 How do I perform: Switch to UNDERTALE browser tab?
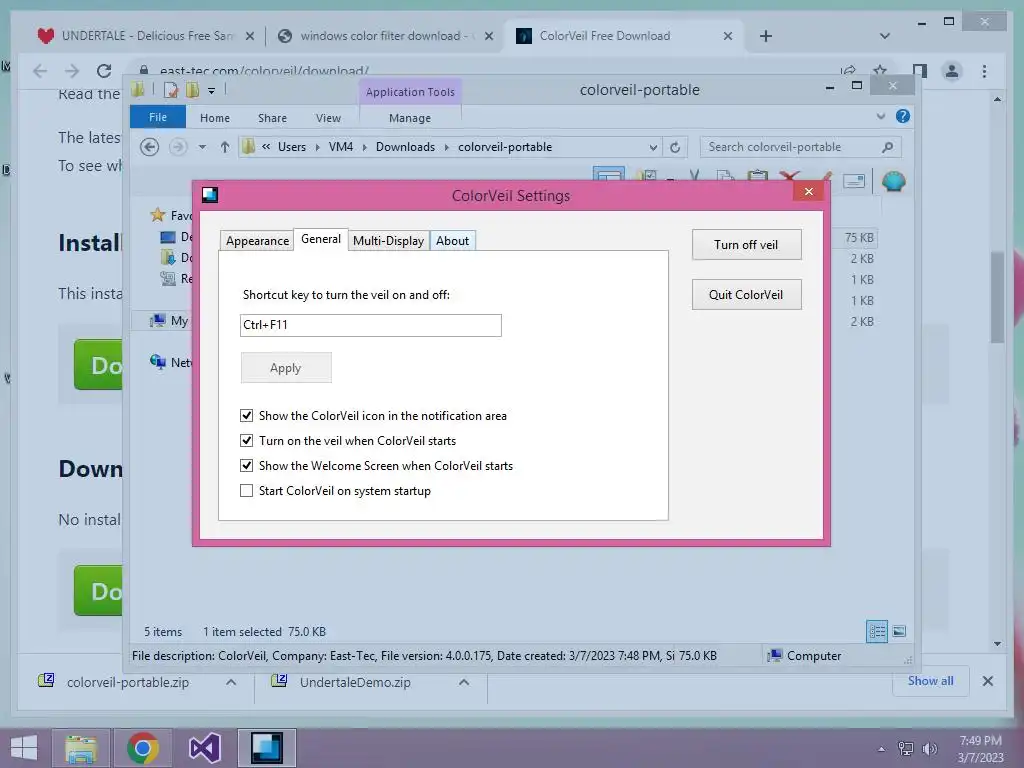(x=146, y=36)
